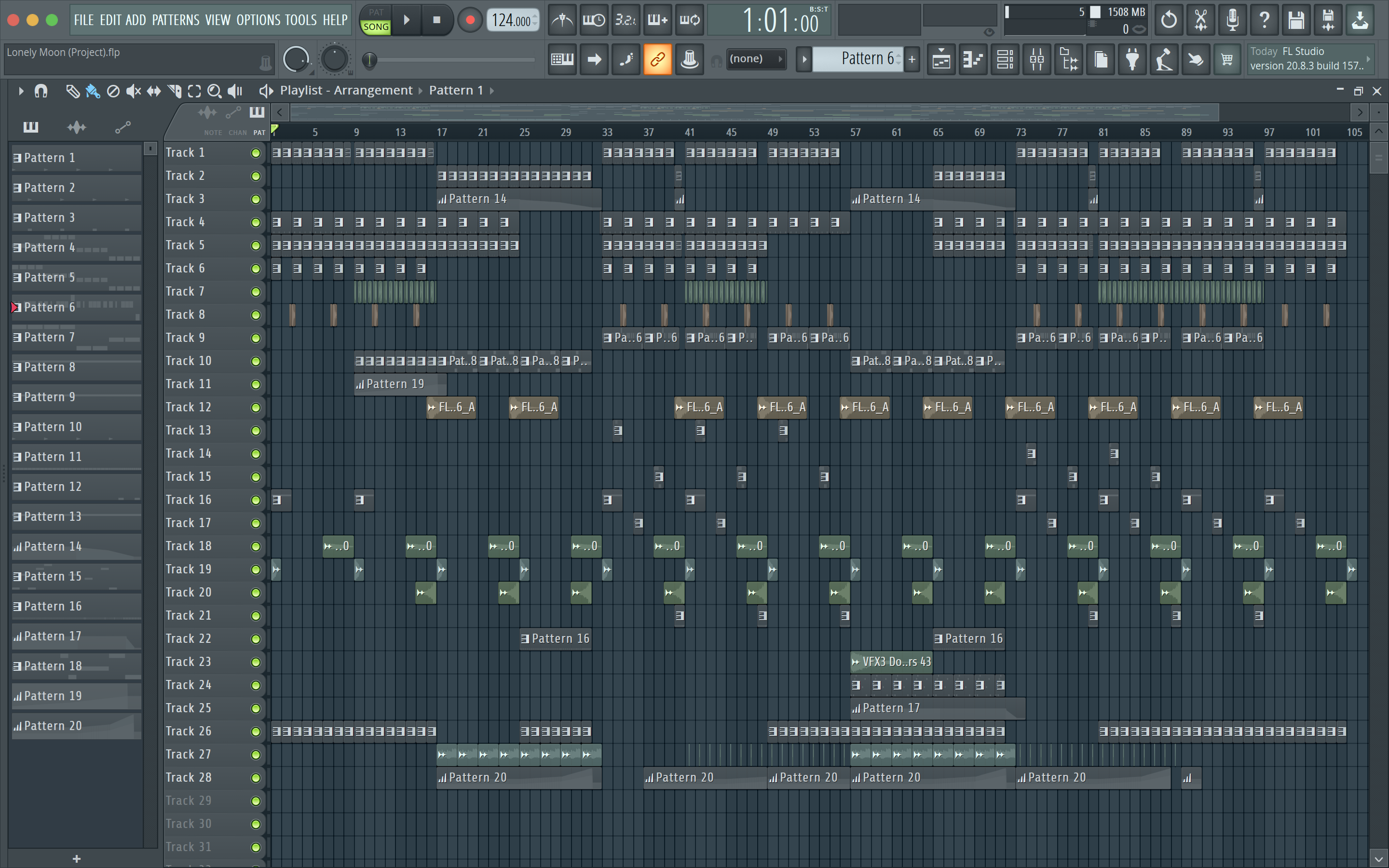Open the PATTERNS menu
1389x868 pixels.
pyautogui.click(x=176, y=20)
